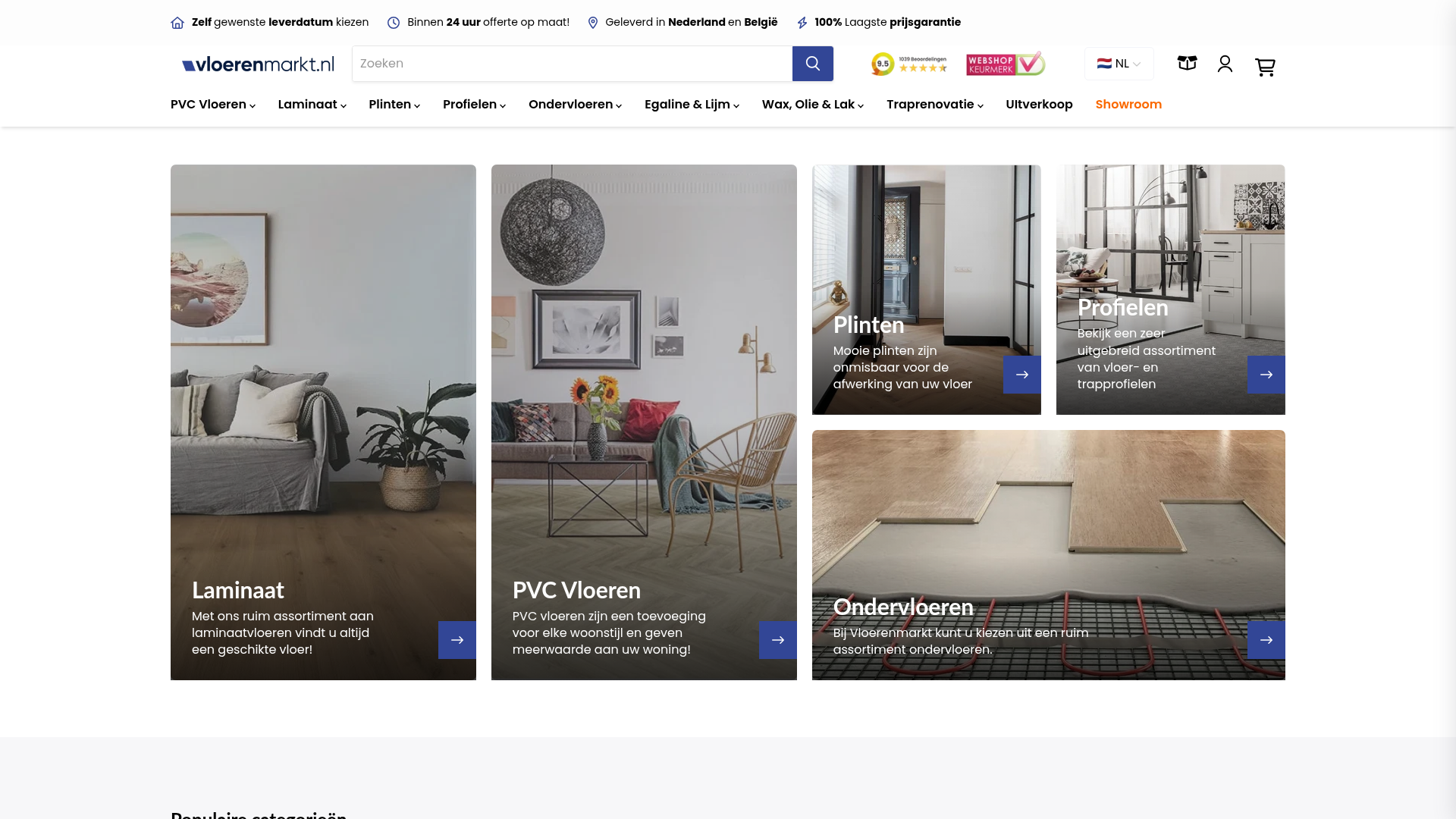Open the Uitverkoop menu item
This screenshot has height=819, width=1456.
click(x=1039, y=105)
